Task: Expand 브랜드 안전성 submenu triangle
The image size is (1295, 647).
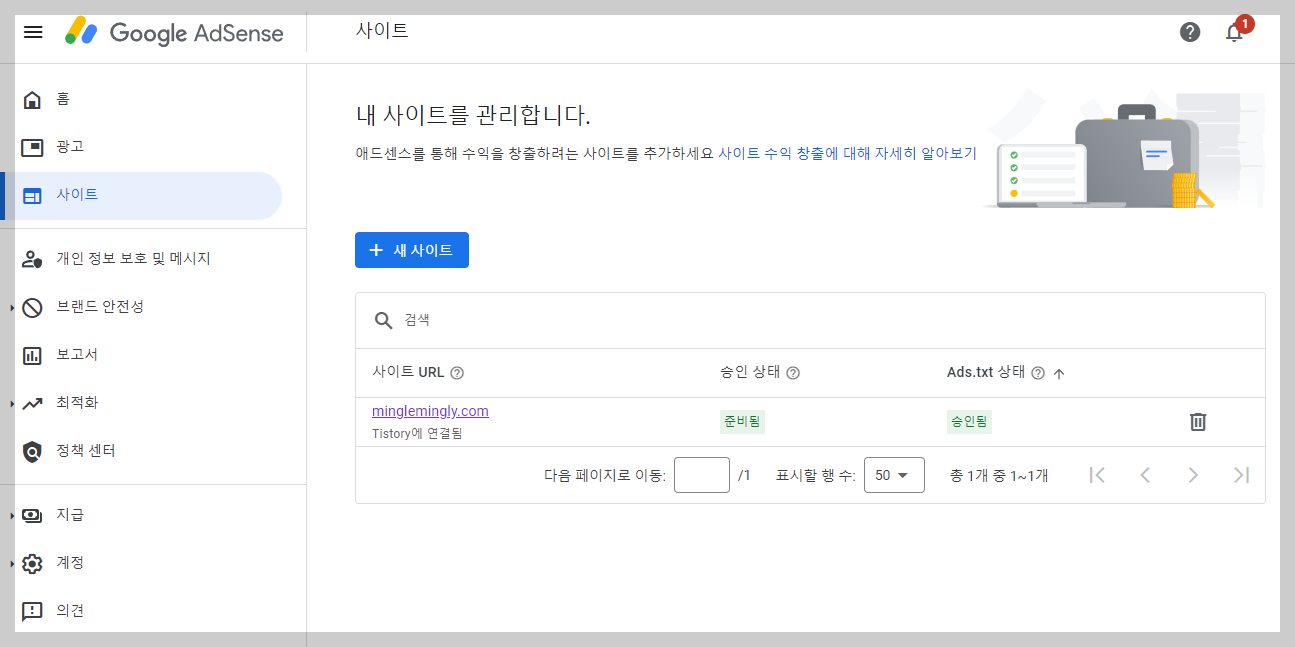Action: [12, 307]
